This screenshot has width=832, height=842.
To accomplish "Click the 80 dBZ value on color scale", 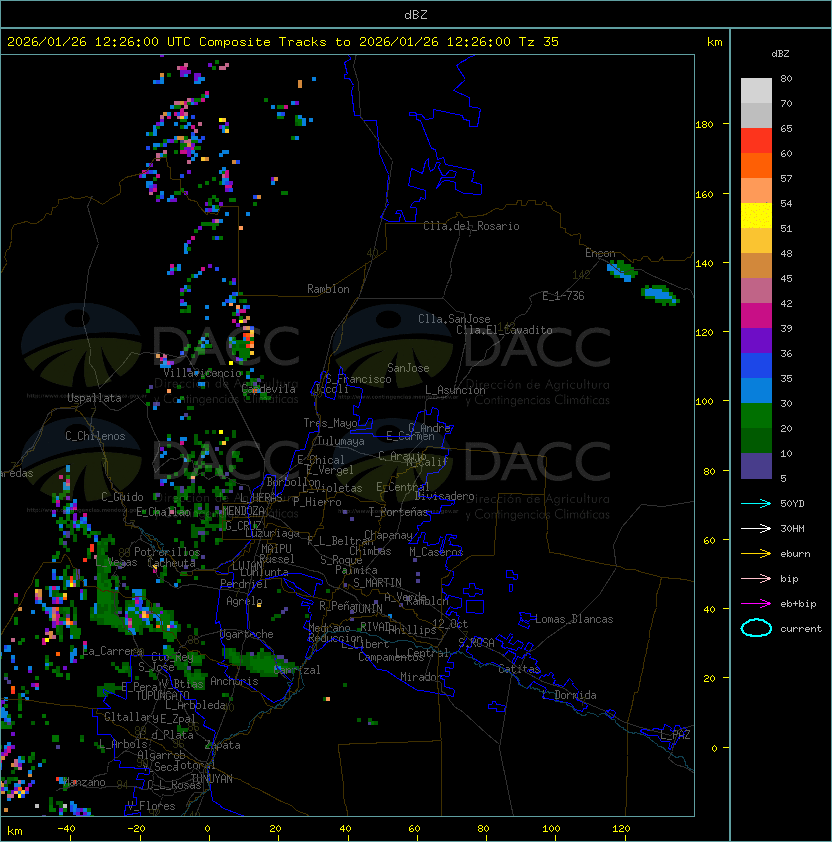I will tap(786, 78).
